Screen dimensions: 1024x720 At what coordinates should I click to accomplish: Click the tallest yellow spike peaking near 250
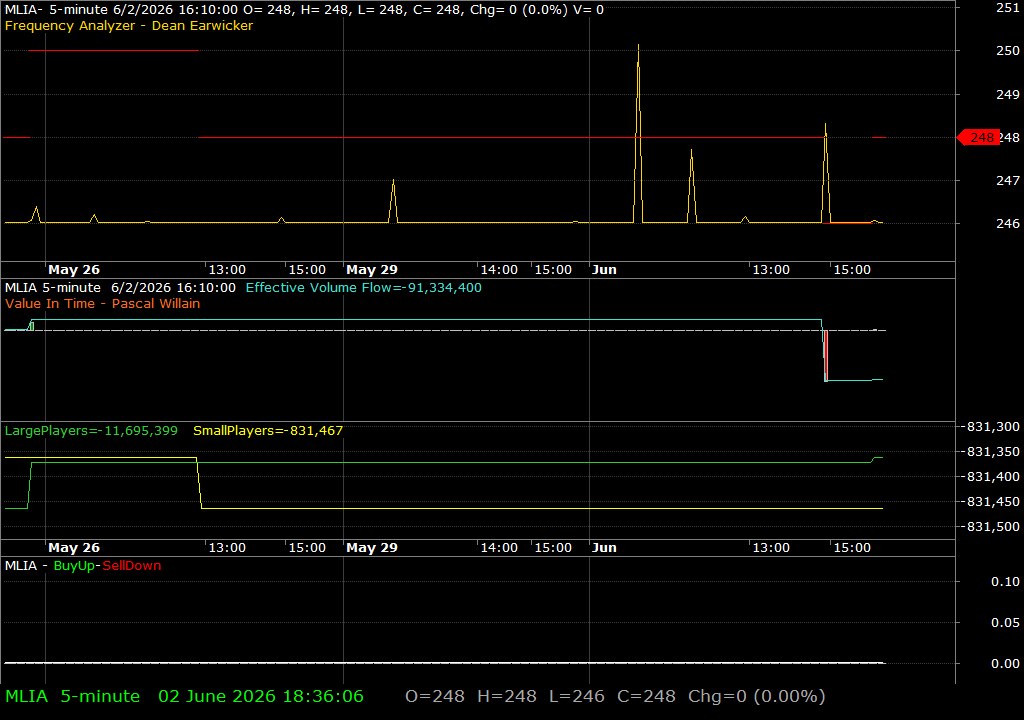coord(638,134)
